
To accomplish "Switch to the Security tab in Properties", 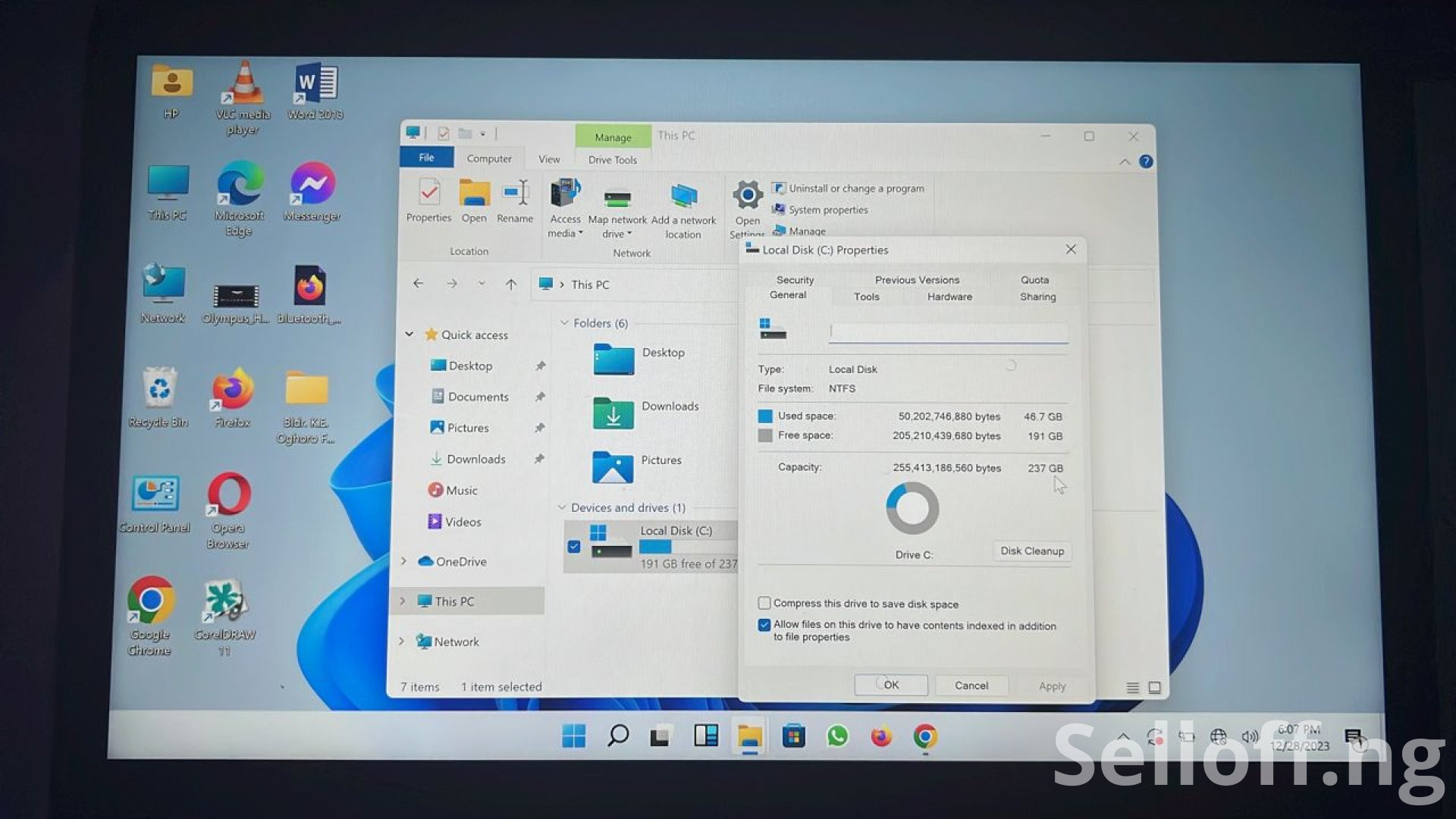I will tap(795, 280).
